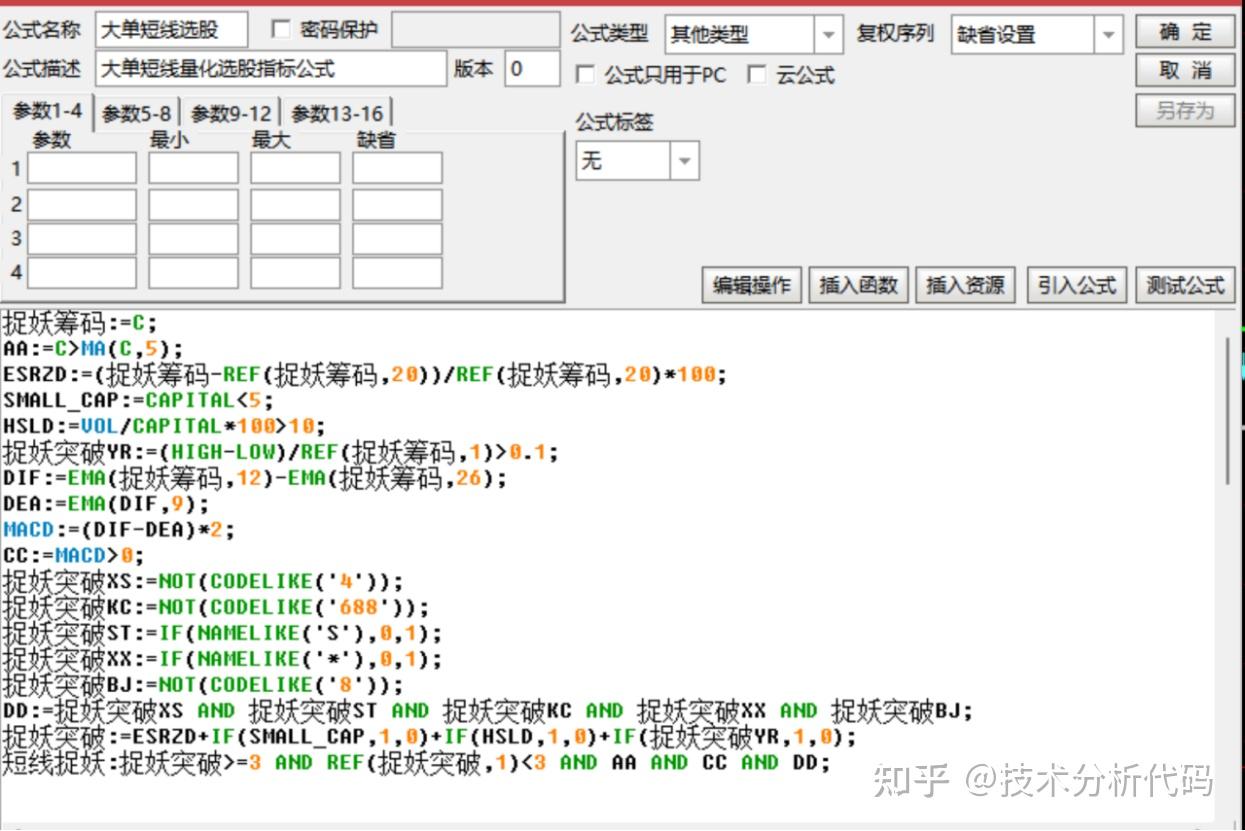This screenshot has height=831, width=1245.
Task: Expand the 公式标签 dropdown showing 无
Action: tap(685, 160)
